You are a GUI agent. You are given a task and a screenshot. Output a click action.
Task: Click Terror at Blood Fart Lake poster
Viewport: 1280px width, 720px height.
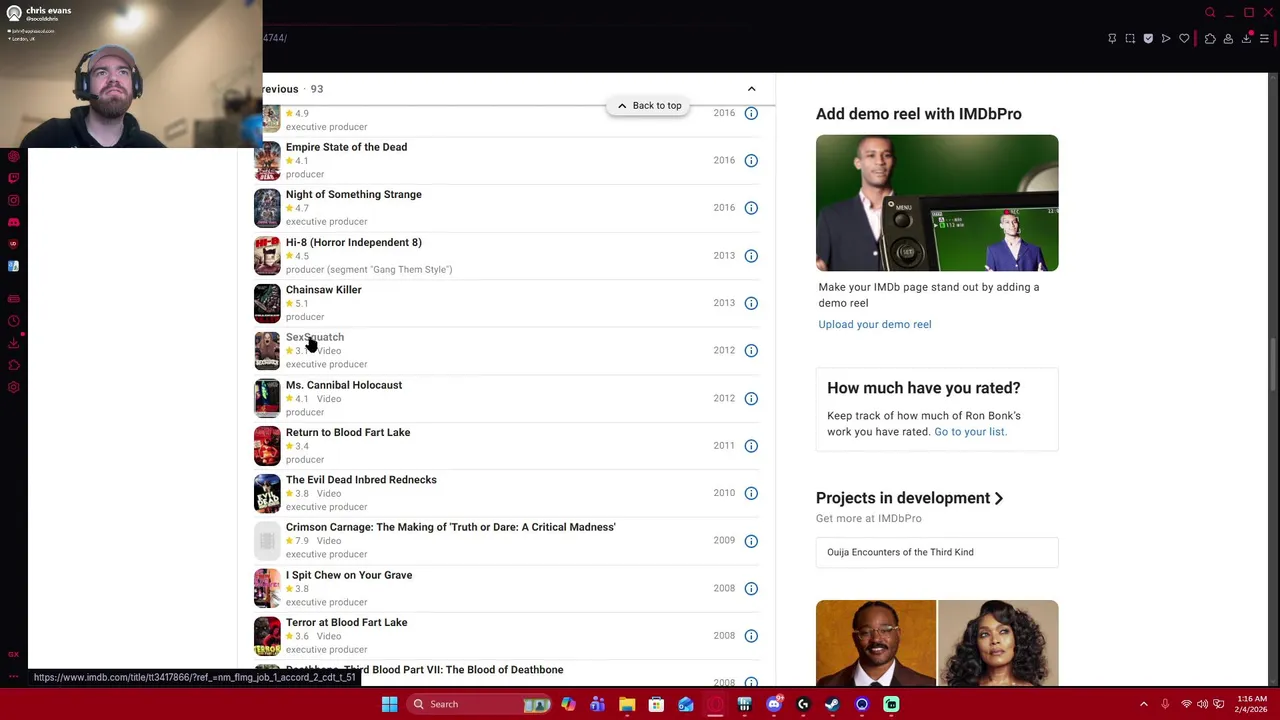(267, 636)
